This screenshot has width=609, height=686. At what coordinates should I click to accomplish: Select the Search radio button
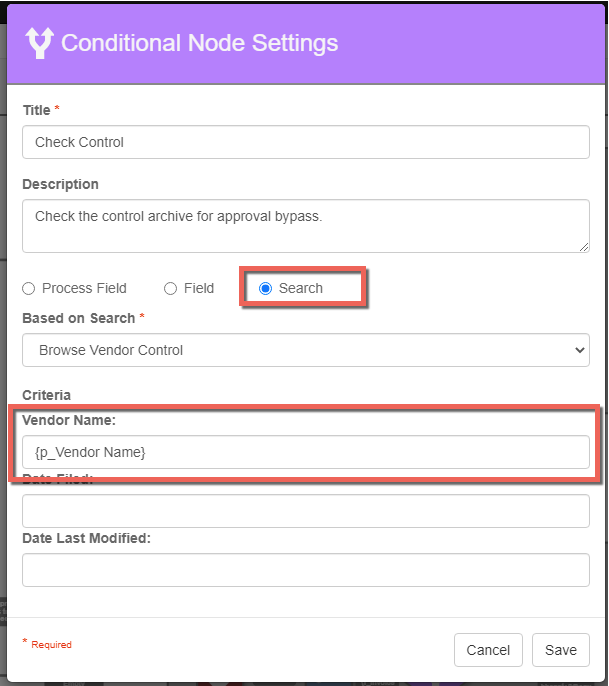click(265, 288)
